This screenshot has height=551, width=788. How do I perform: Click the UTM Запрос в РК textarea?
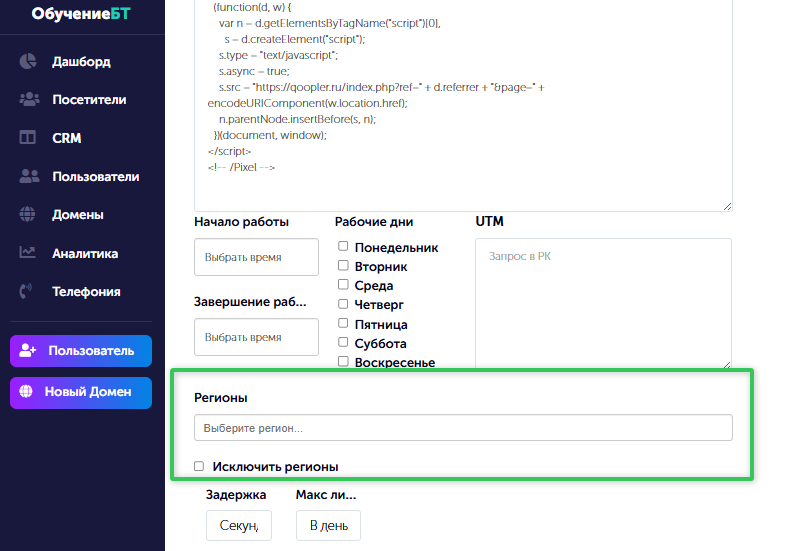[603, 303]
